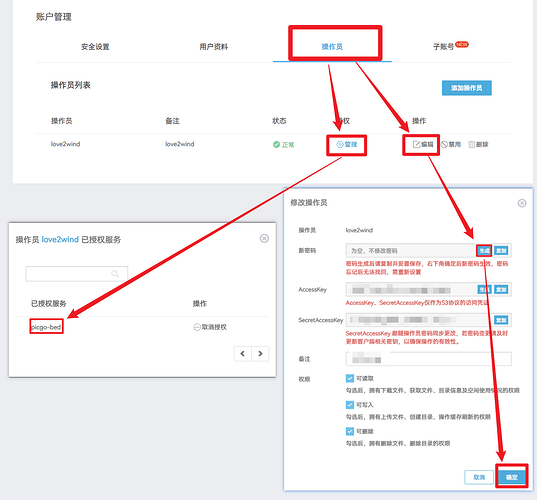Select the 操作员 tab
This screenshot has width=537, height=500.
[x=332, y=47]
